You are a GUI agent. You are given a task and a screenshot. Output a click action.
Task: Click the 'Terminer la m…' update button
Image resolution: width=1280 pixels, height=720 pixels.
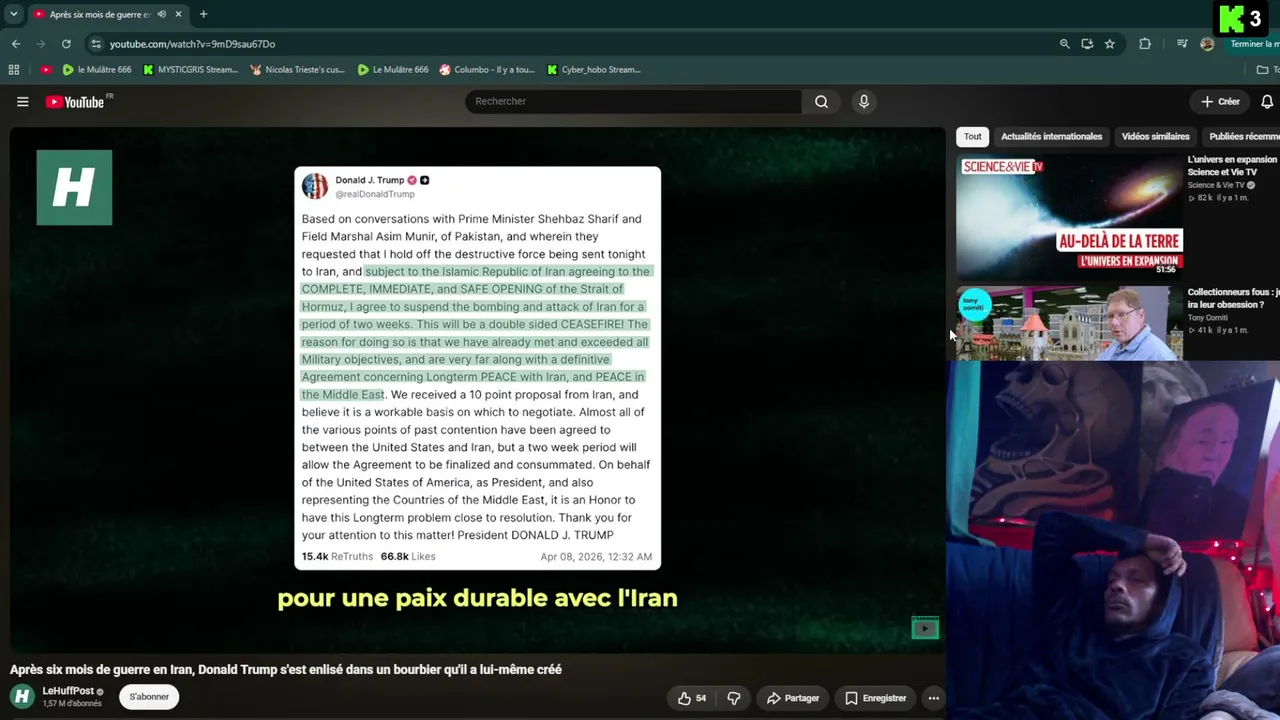[x=1254, y=44]
